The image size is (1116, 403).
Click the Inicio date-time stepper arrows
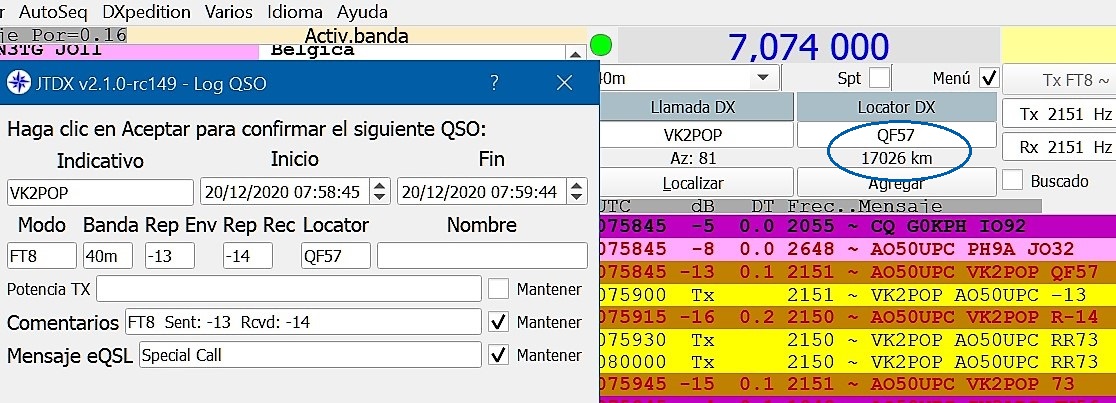coord(381,192)
